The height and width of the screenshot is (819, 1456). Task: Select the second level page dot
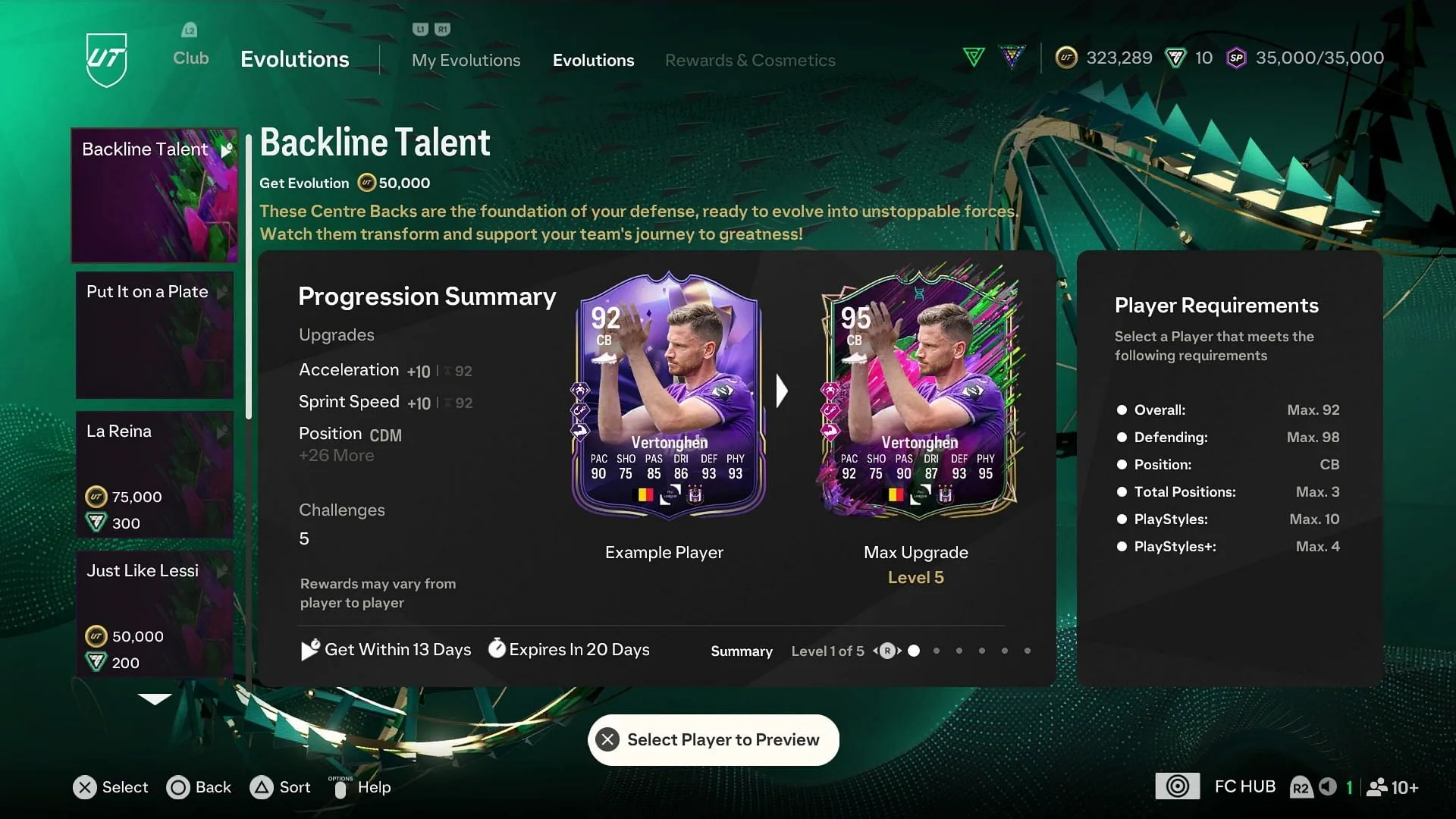937,651
